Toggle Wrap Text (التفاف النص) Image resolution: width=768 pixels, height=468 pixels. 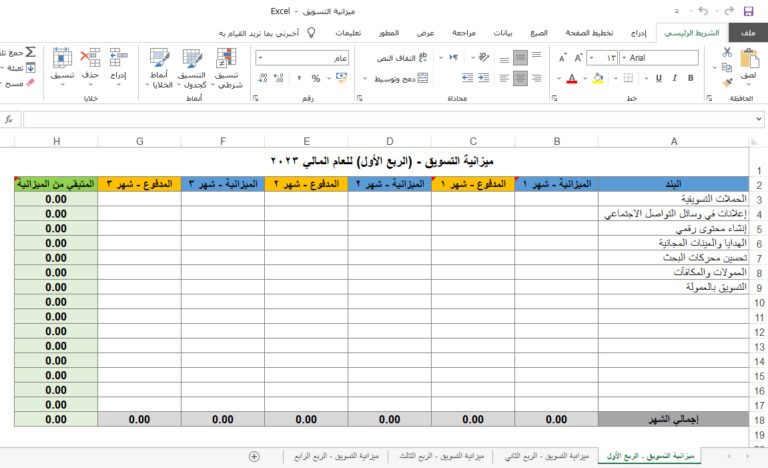402,58
